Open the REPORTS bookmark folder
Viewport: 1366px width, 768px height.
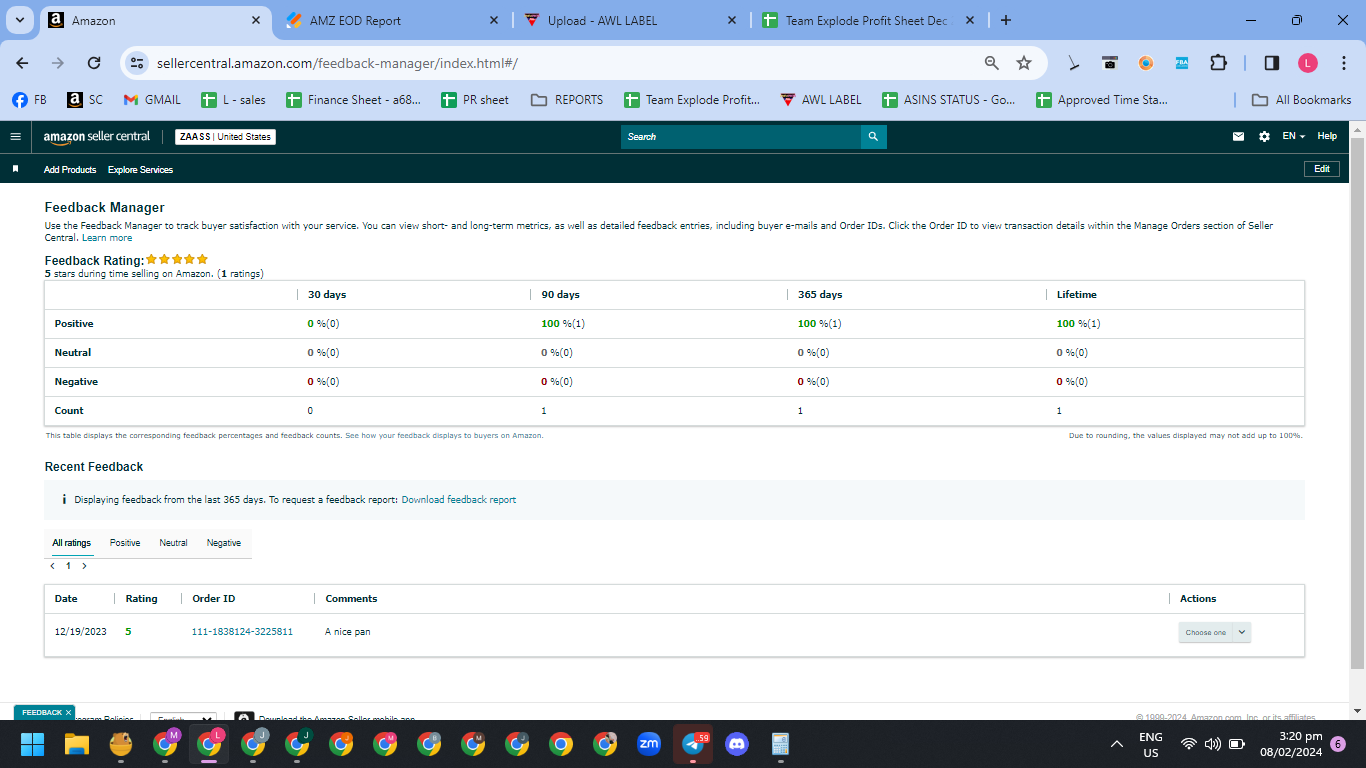(567, 100)
